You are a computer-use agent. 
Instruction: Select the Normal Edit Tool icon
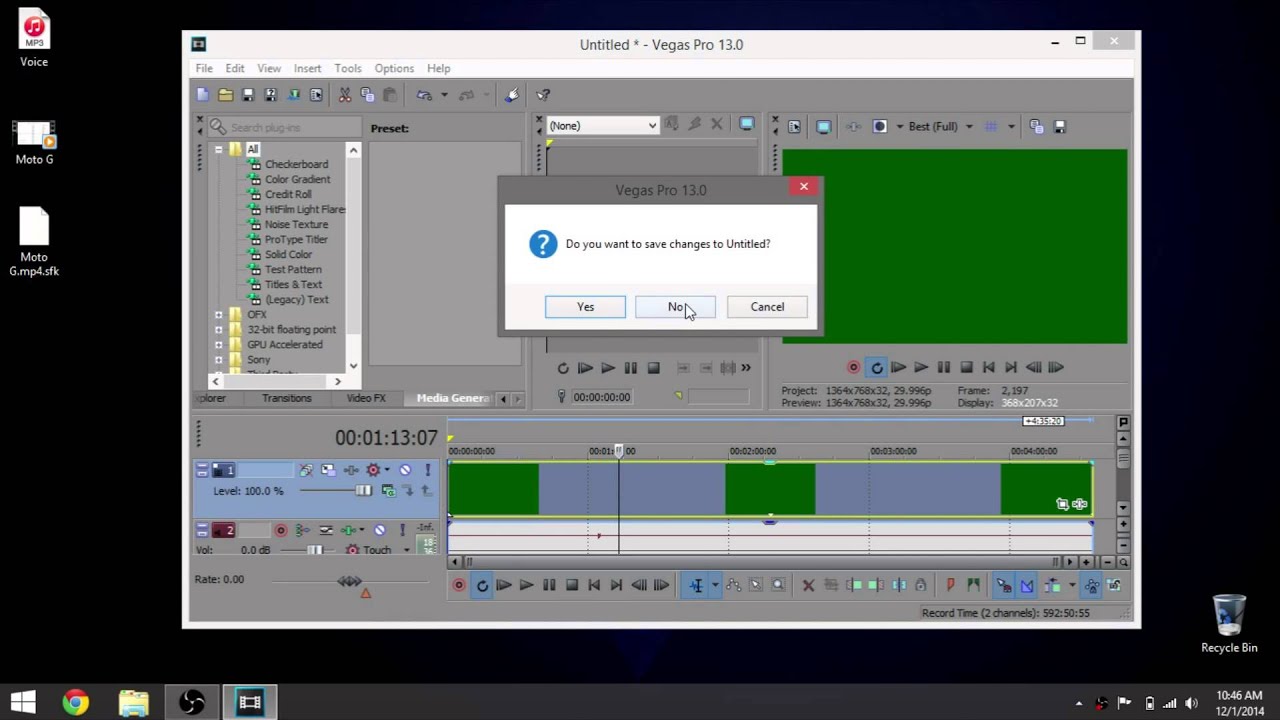696,585
